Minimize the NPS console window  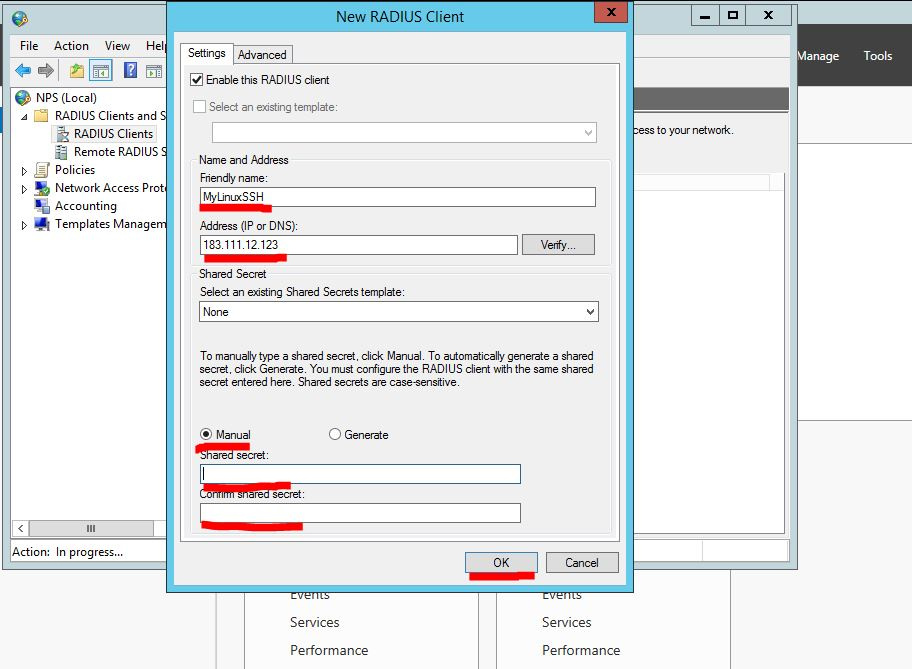tap(705, 16)
